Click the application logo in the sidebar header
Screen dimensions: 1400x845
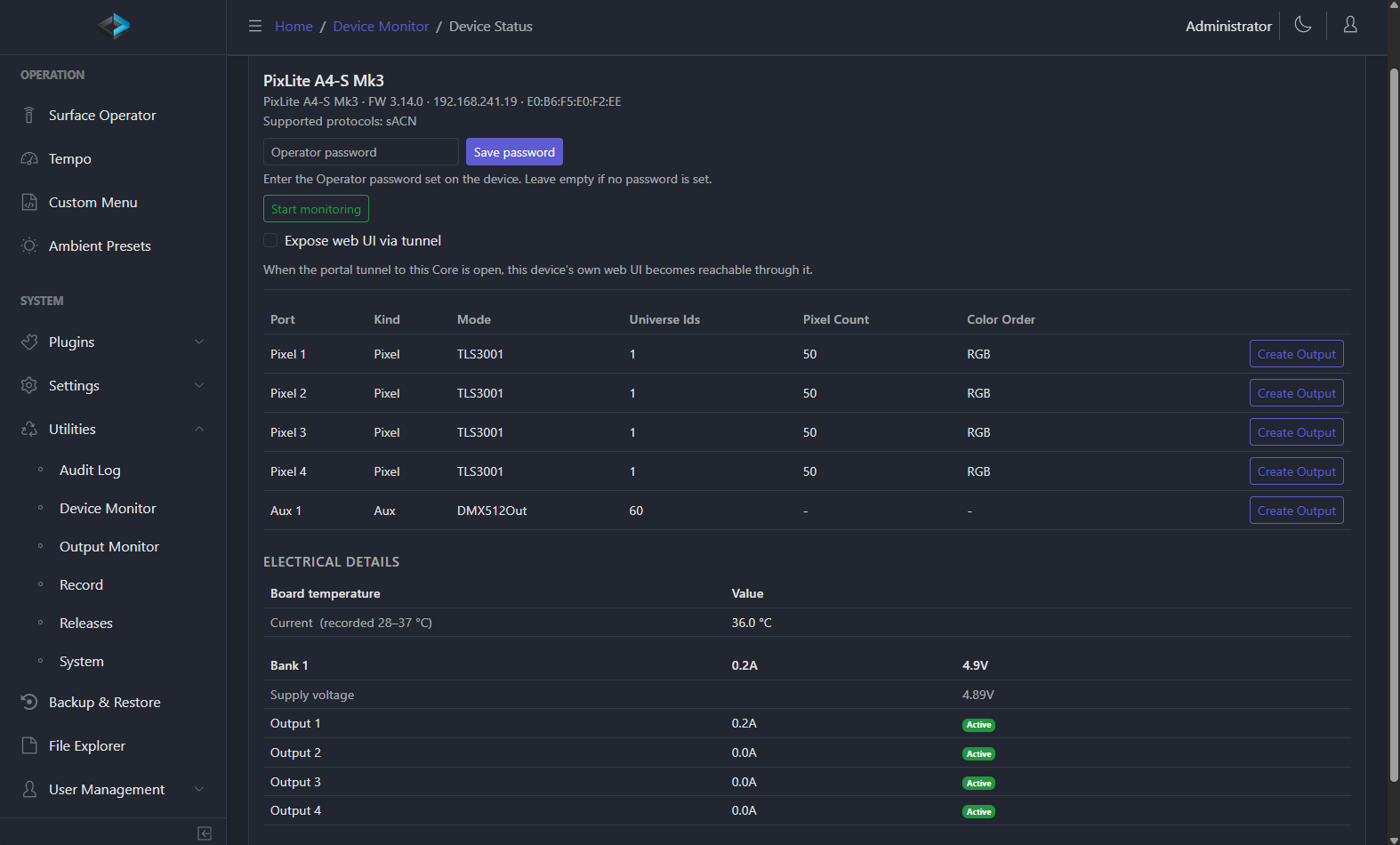click(114, 26)
